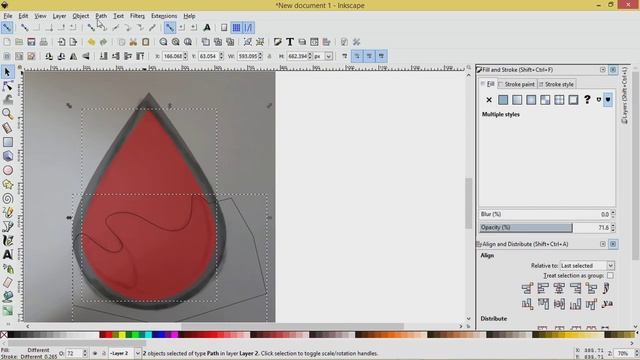Choose Unset paint question mark button
The height and width of the screenshot is (360, 640).
587,100
